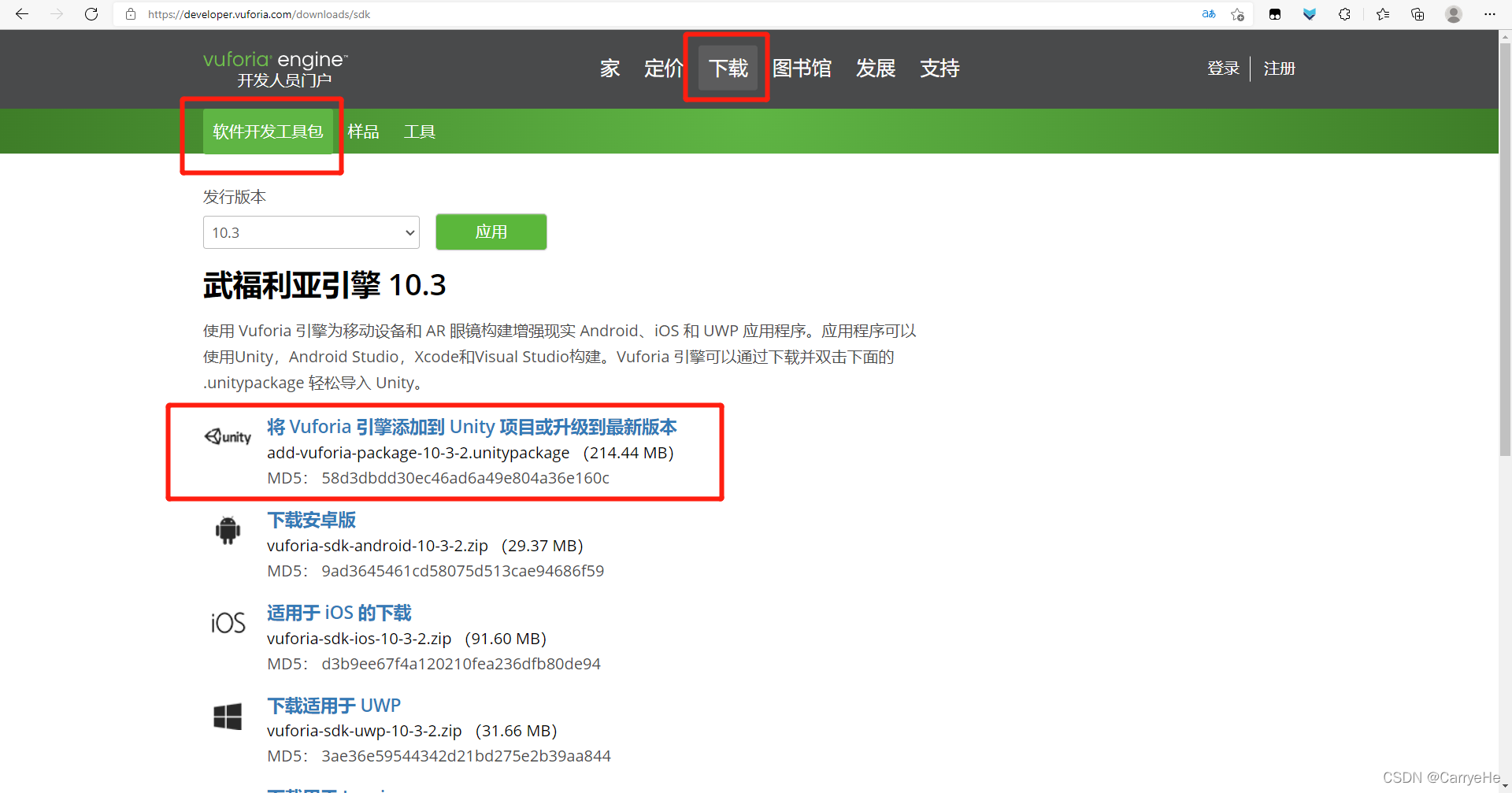Viewport: 1512px width, 793px height.
Task: Click the Android robot icon
Action: [228, 530]
